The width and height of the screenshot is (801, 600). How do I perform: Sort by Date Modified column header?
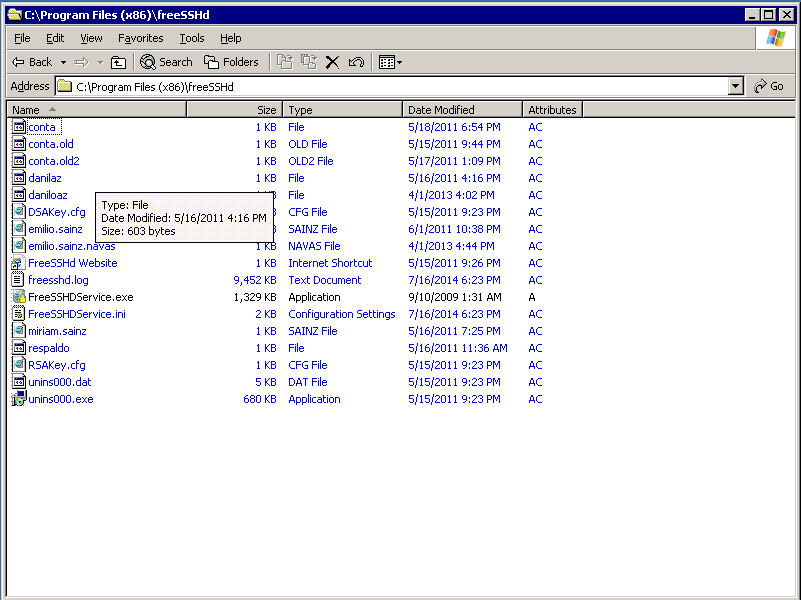462,110
